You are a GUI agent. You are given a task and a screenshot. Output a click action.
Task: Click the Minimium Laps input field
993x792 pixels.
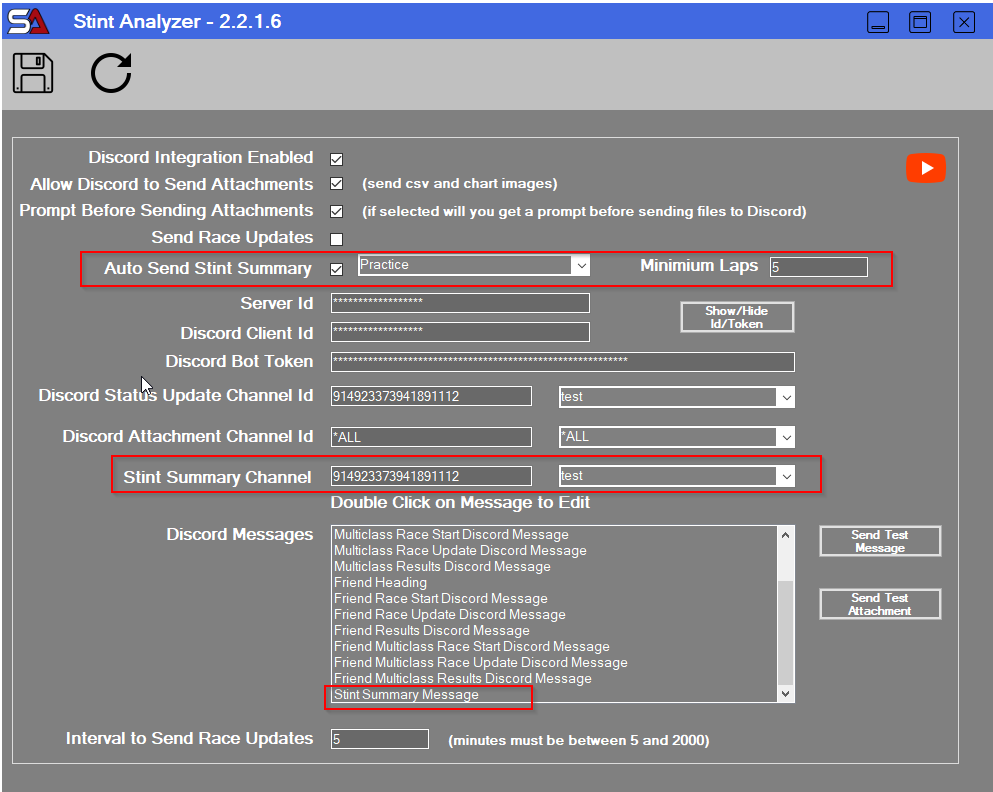818,267
